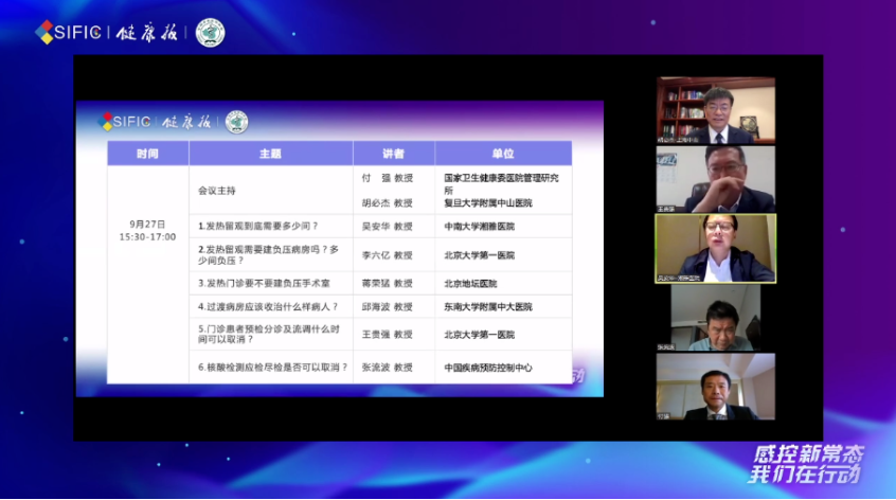Click 北京地坛医院 in the 单位 column

coord(470,283)
